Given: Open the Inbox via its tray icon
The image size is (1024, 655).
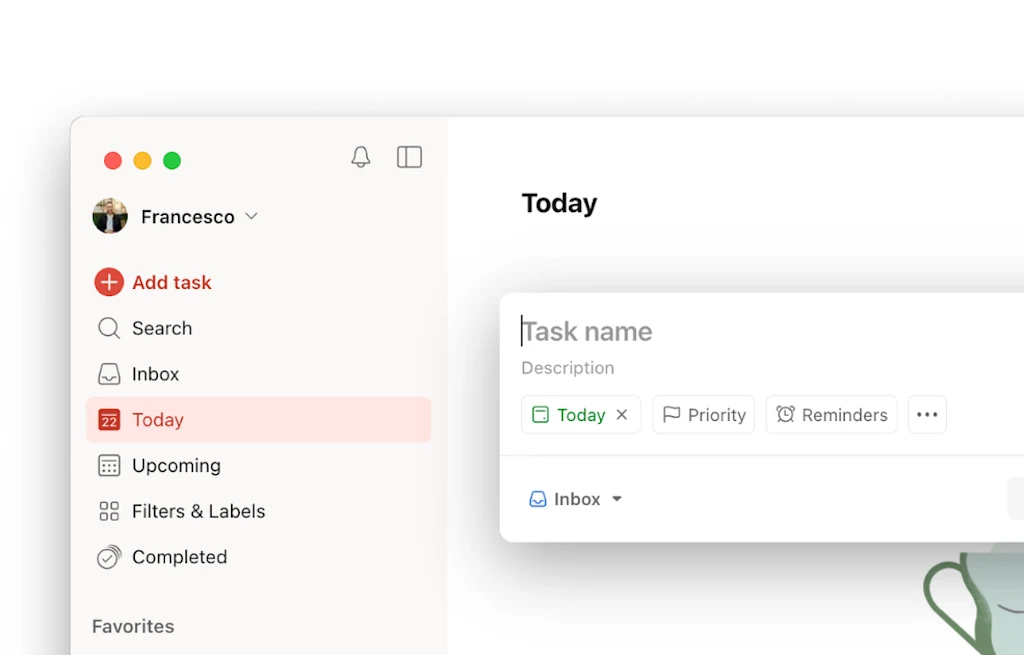Looking at the screenshot, I should [107, 374].
